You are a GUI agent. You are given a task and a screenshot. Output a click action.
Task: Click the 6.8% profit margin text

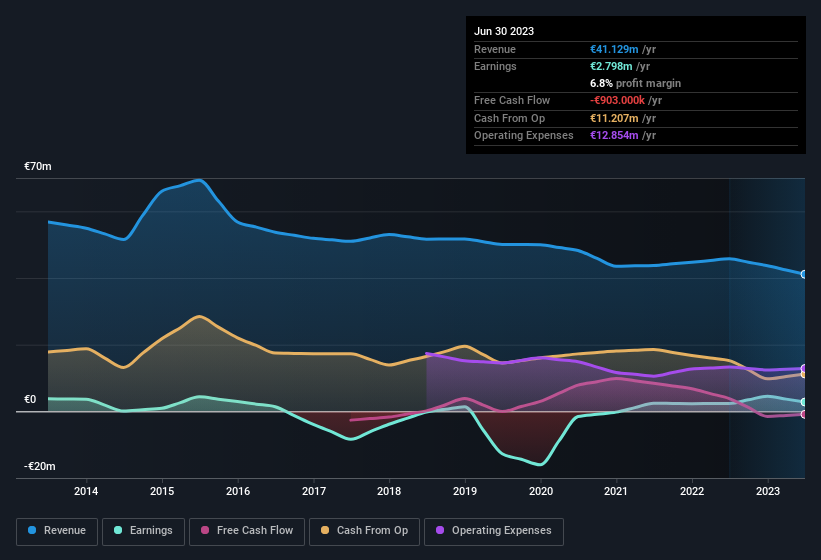click(635, 83)
